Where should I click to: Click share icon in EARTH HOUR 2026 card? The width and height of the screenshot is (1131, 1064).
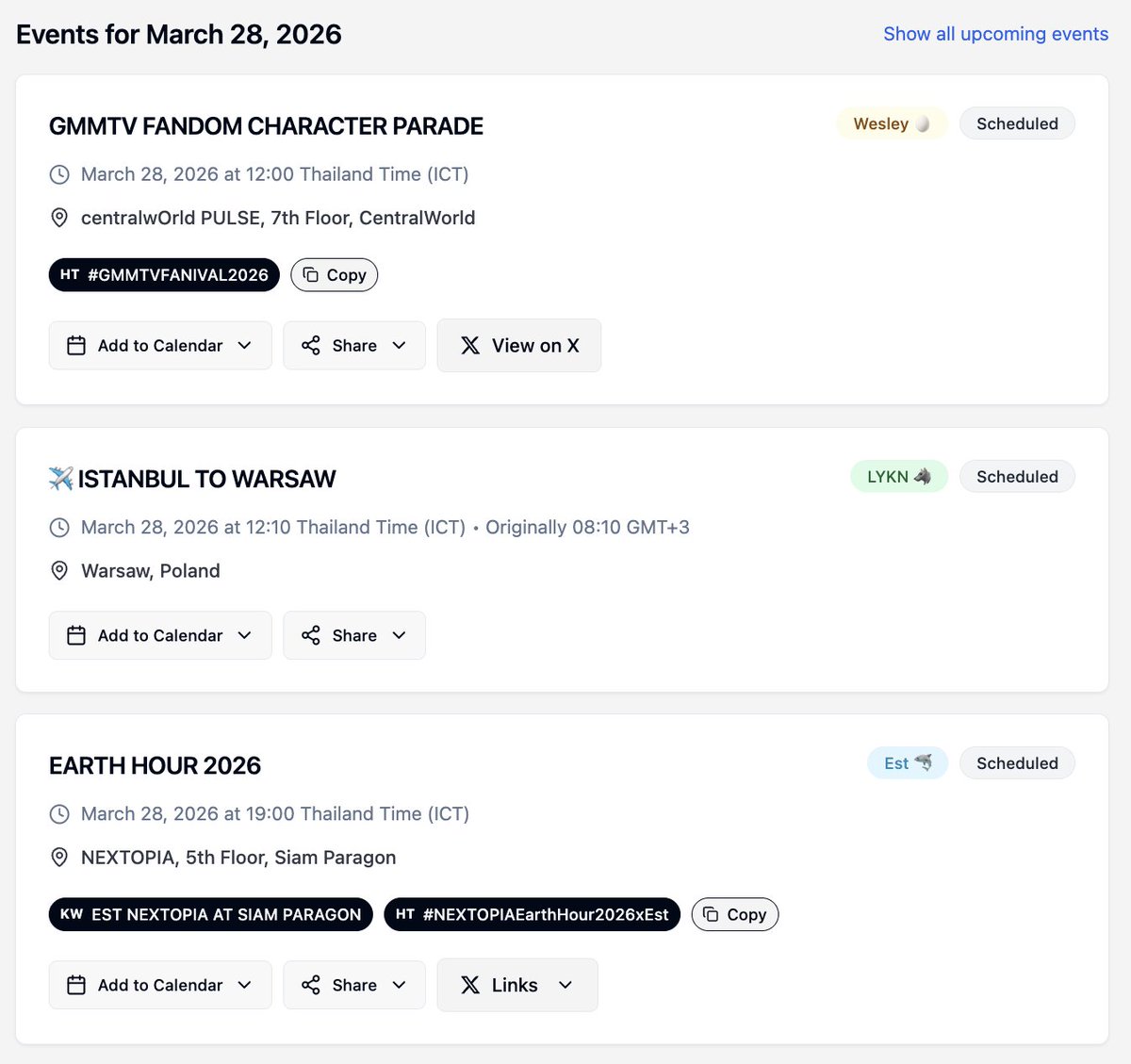click(x=311, y=986)
